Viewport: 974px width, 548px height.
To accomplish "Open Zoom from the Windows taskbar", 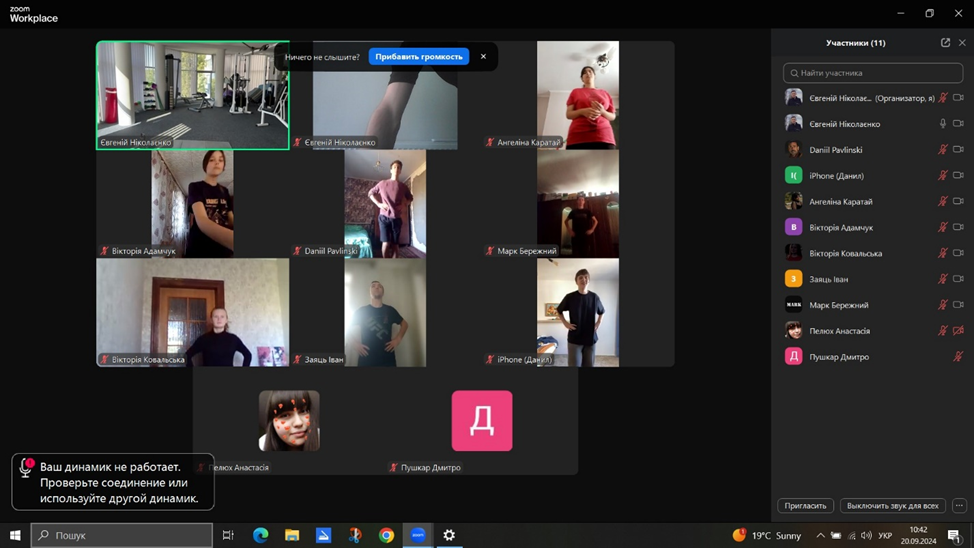I will coord(418,535).
